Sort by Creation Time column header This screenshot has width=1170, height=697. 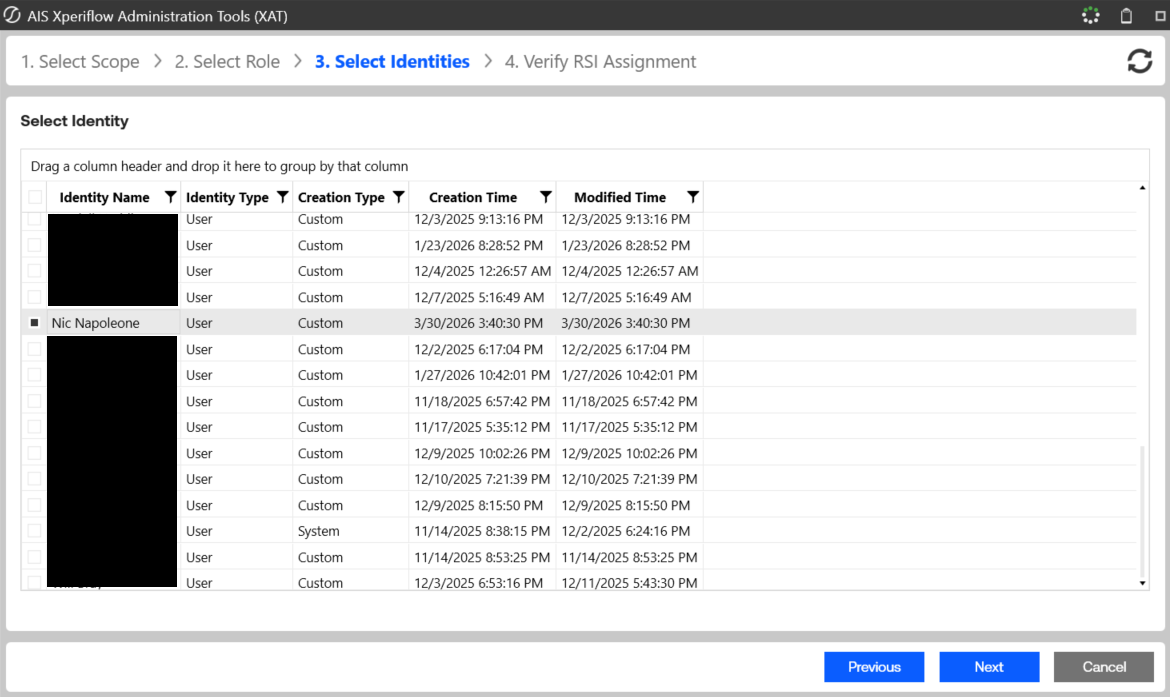coord(473,197)
